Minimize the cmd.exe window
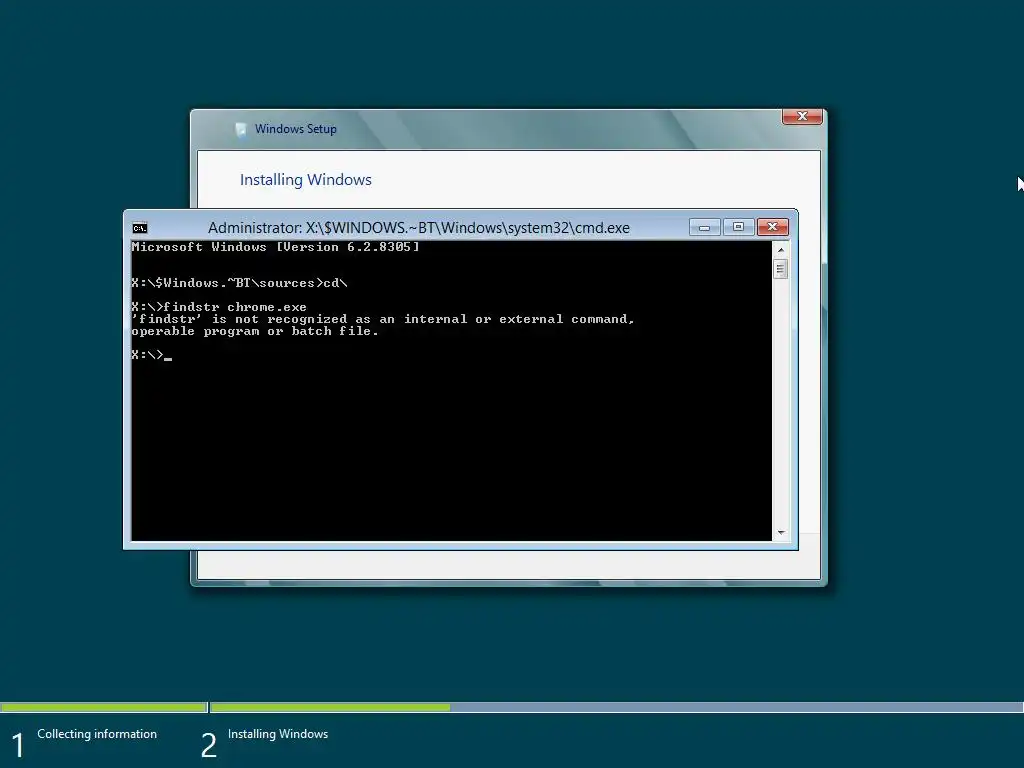1024x768 pixels. [x=705, y=227]
